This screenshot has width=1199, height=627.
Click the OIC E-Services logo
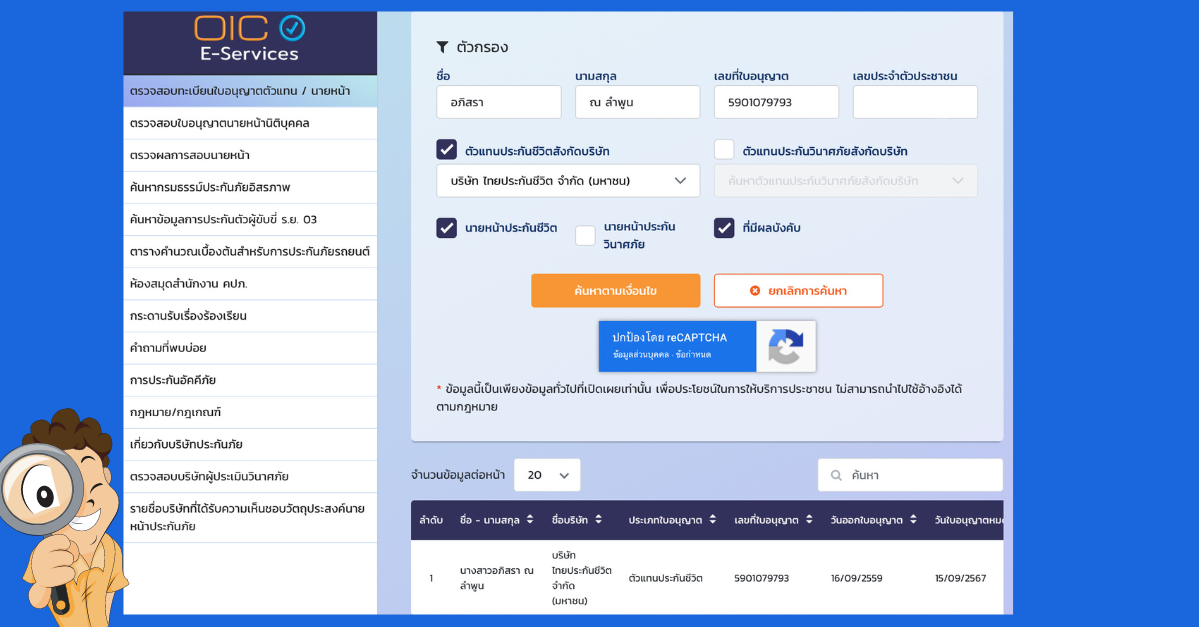pos(249,40)
